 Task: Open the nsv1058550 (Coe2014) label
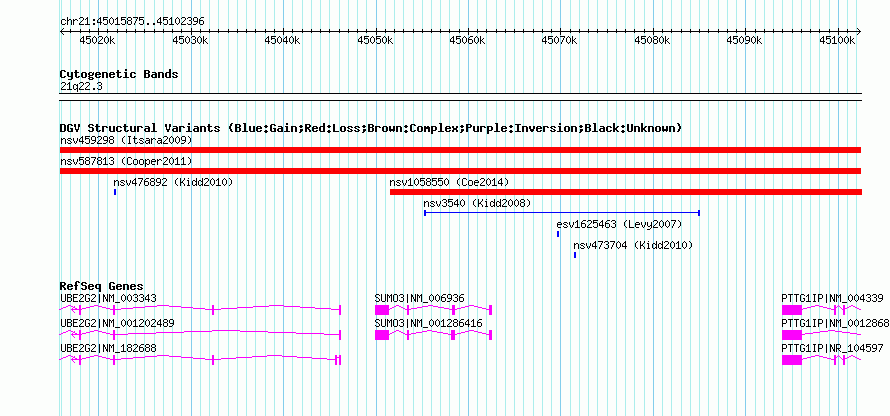click(449, 182)
